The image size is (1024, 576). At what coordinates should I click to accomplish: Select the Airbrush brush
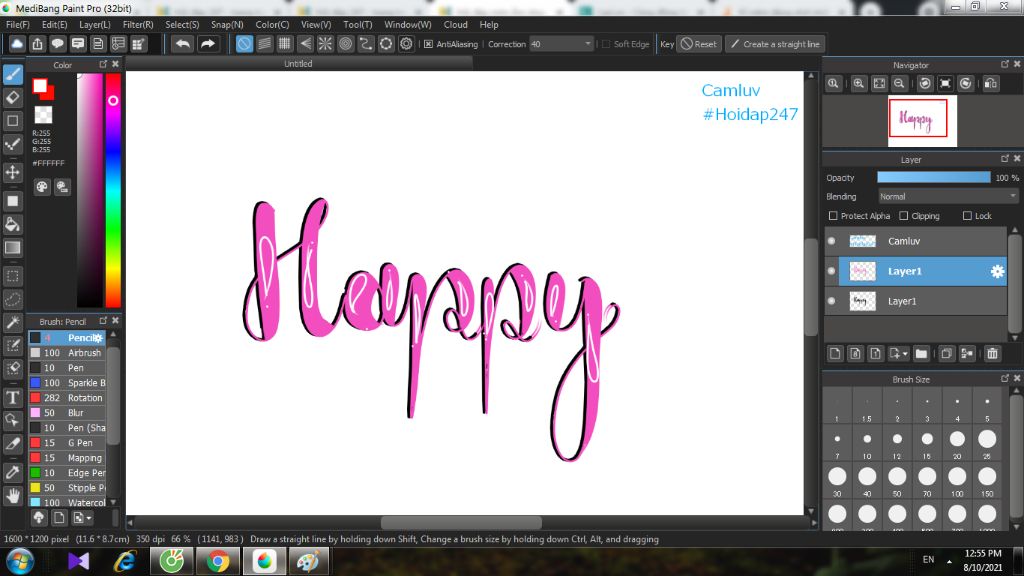[67, 353]
